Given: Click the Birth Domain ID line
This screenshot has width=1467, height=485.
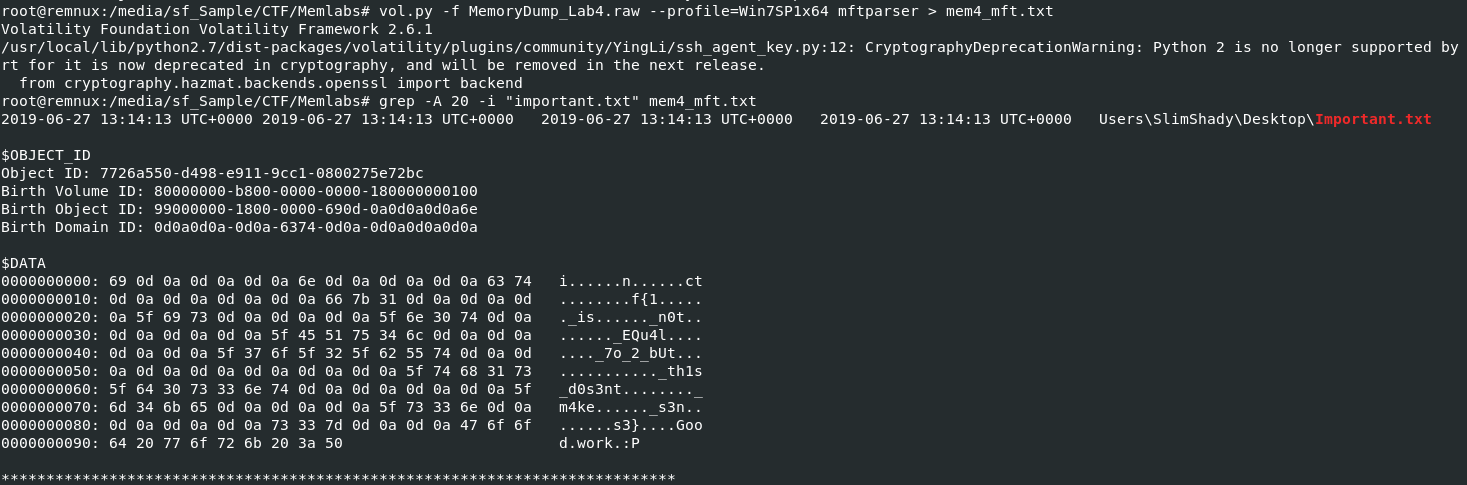Looking at the screenshot, I should (239, 227).
